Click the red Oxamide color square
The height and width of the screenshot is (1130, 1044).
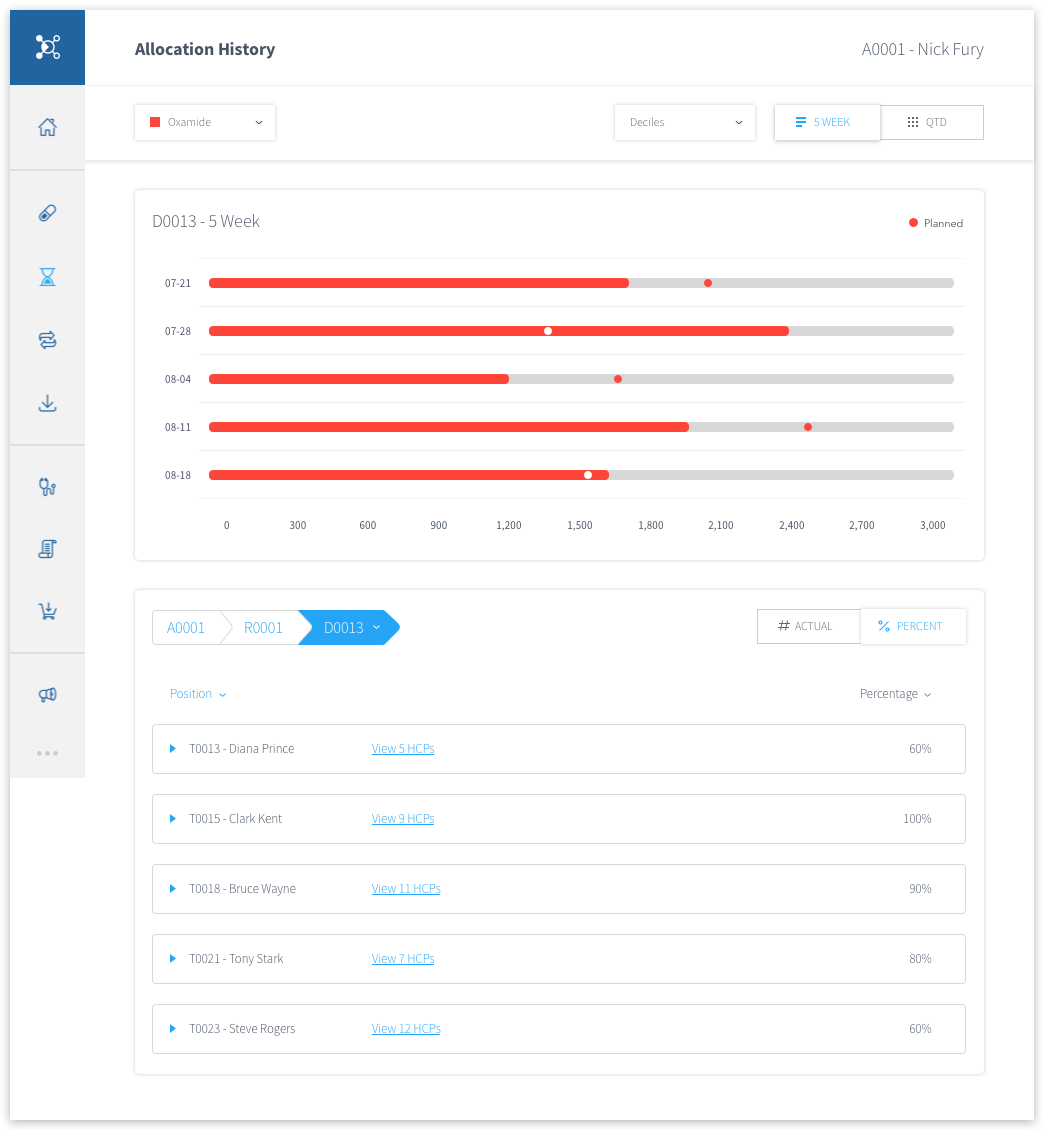click(155, 122)
